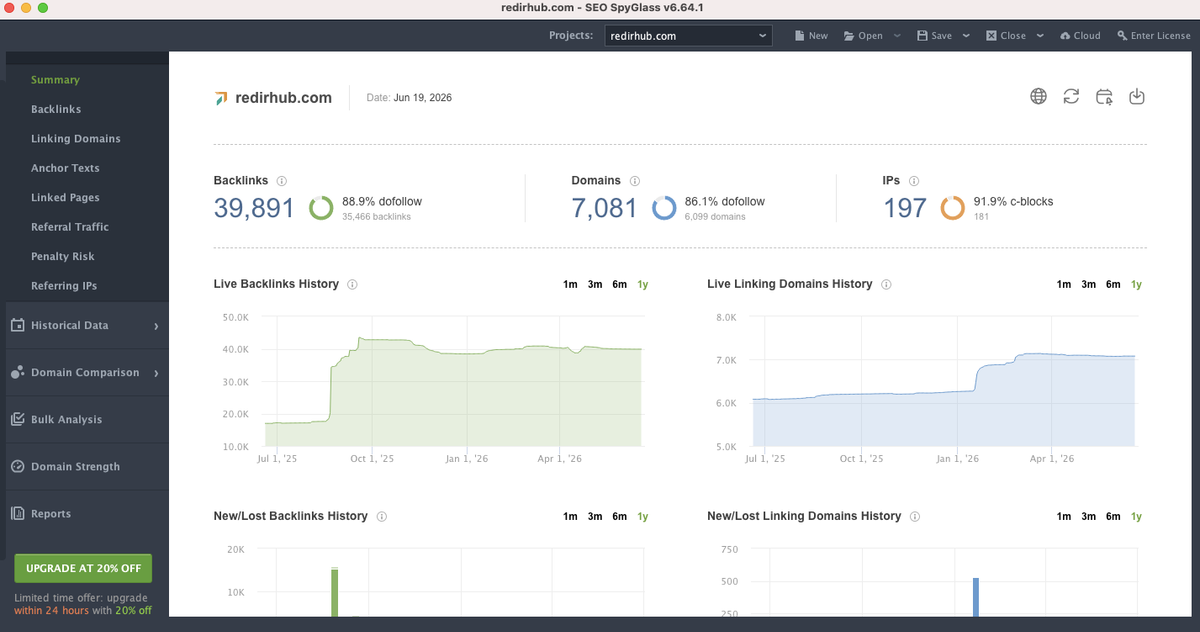Click the Cloud label in toolbar

(1087, 35)
